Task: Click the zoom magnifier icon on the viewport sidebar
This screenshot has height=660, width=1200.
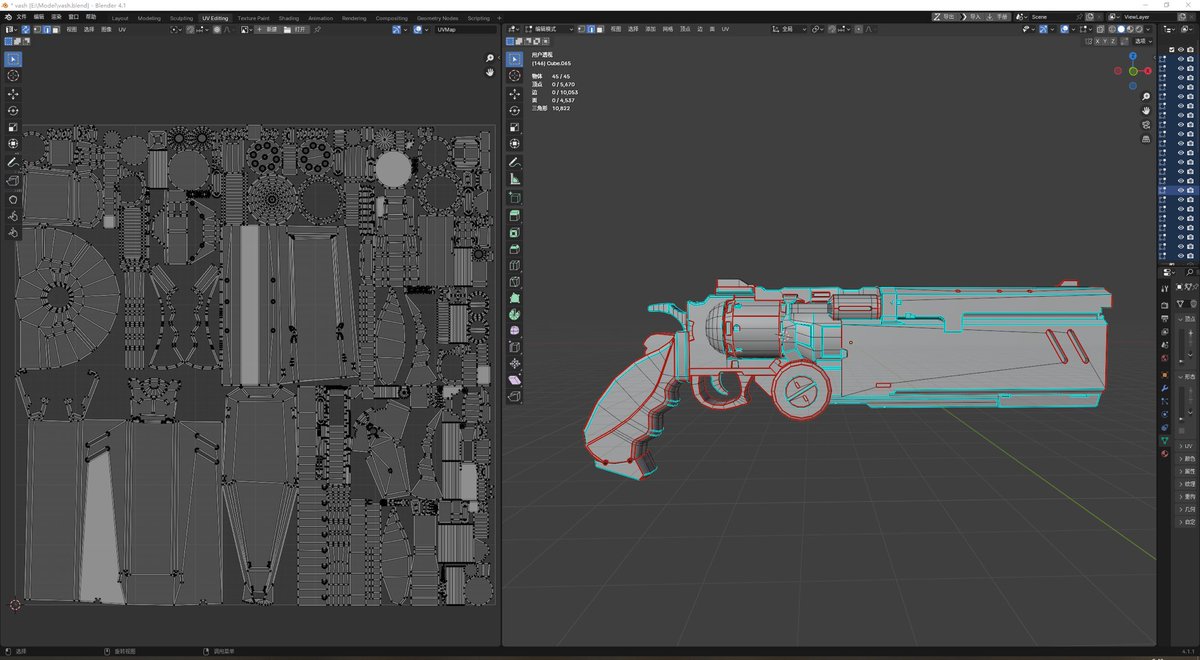Action: click(x=1146, y=96)
